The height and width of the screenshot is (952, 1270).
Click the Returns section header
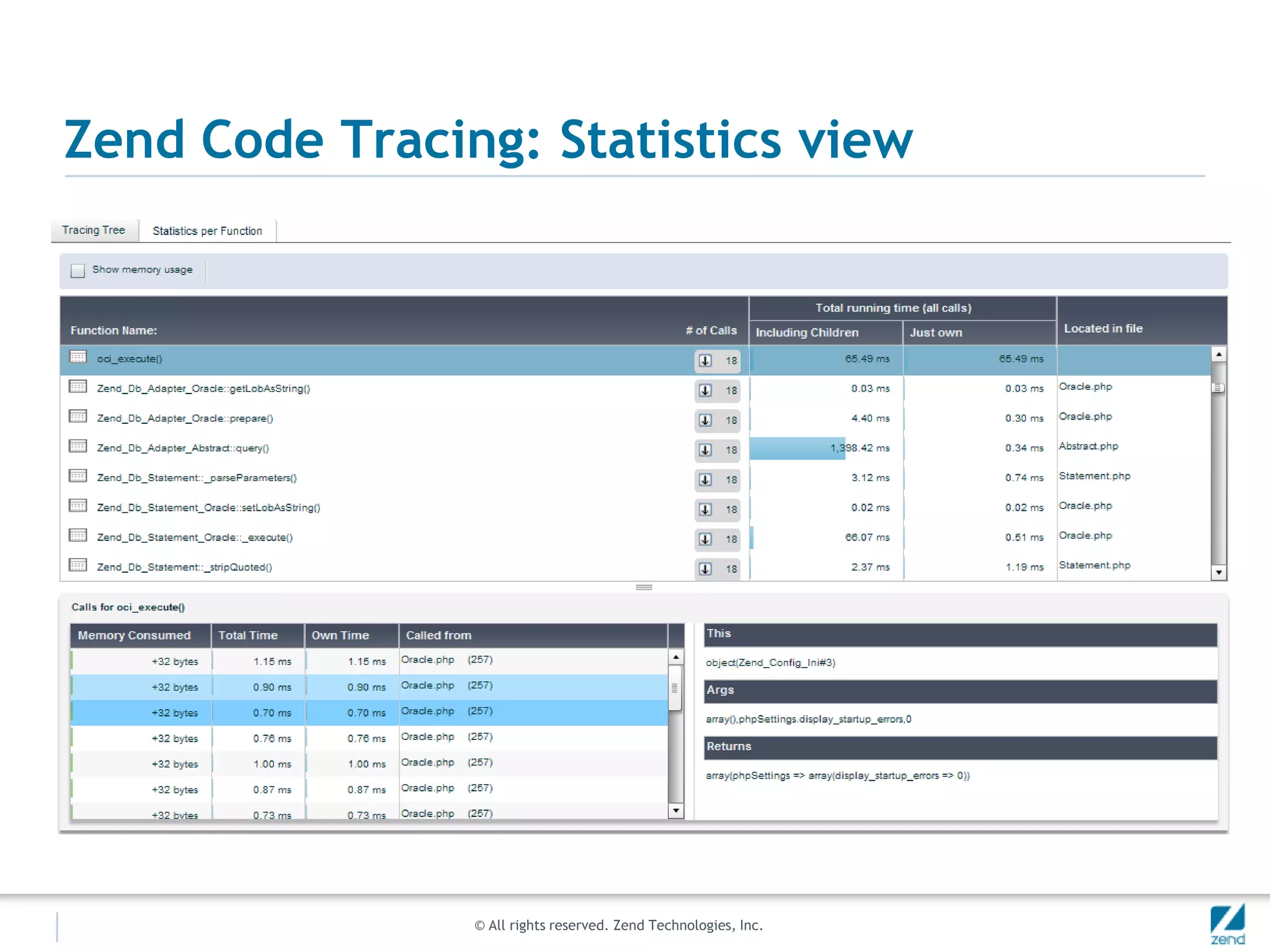(961, 747)
